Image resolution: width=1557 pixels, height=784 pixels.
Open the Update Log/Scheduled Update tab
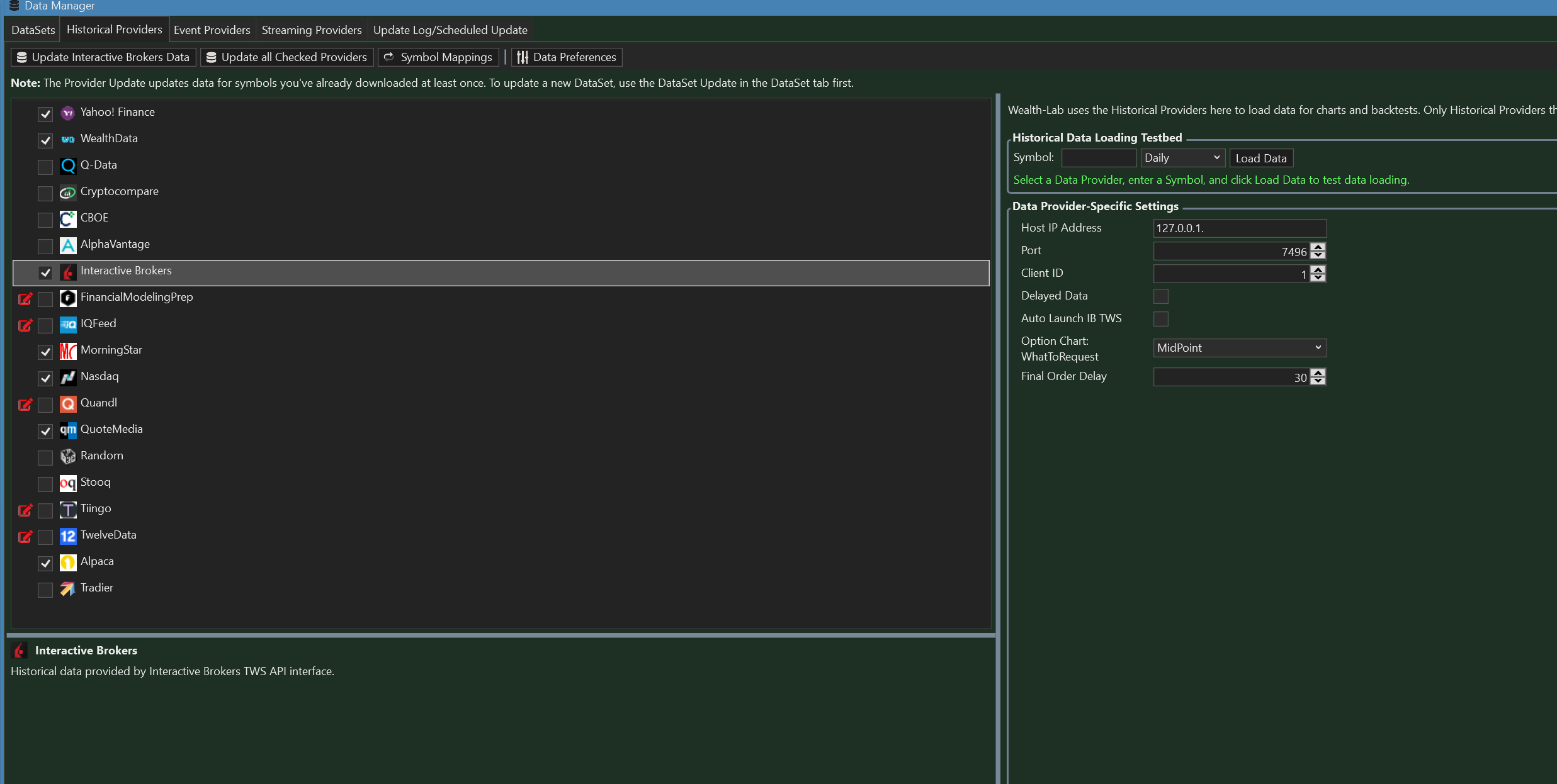coord(450,30)
